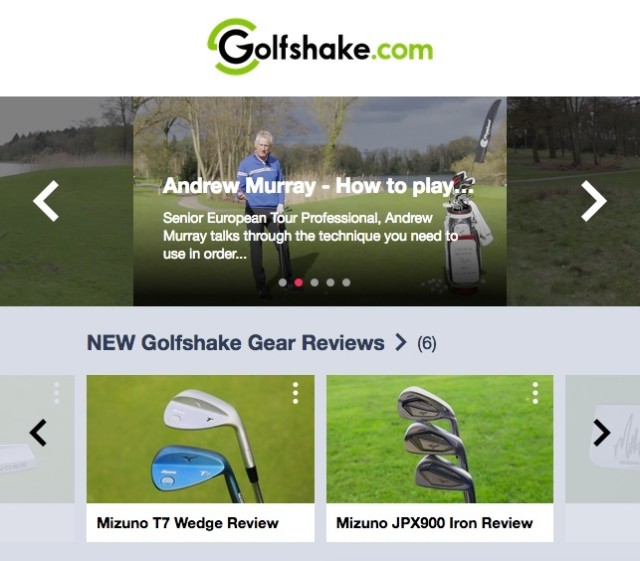Expand Gear Reviews section via chevron arrow
This screenshot has height=561, width=640.
pos(401,342)
